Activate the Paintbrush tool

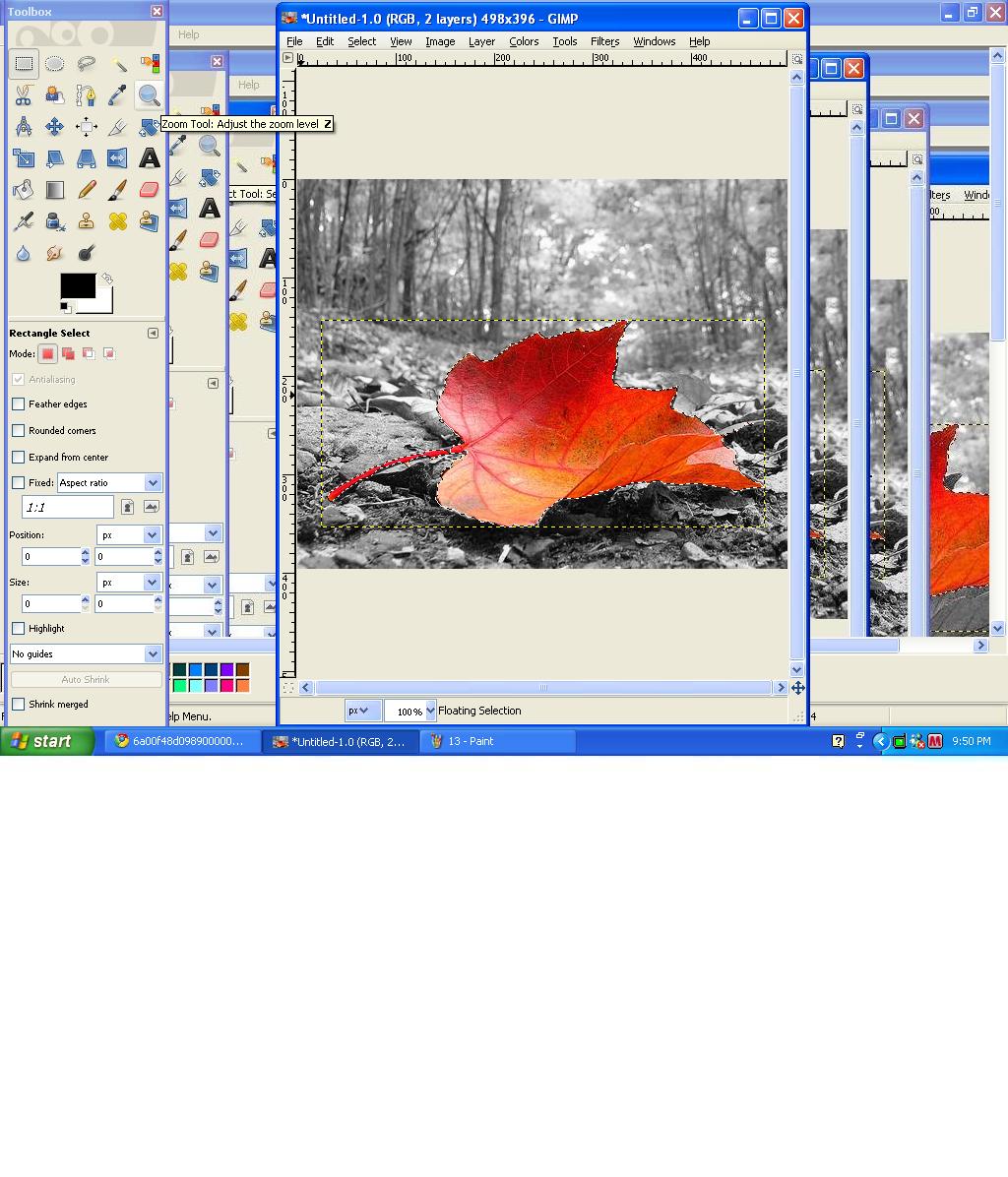(118, 190)
